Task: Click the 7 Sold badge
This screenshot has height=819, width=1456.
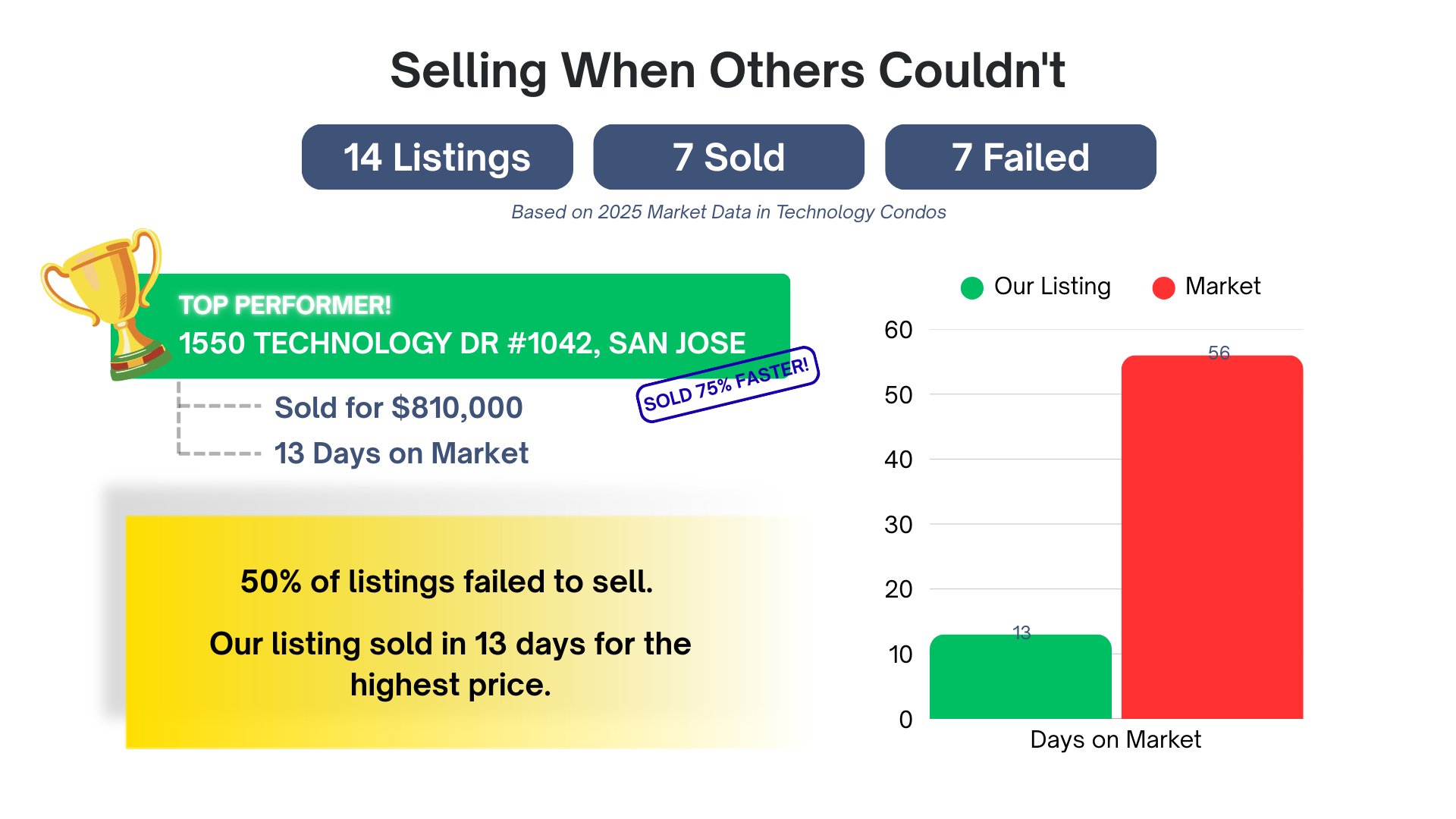Action: coord(728,157)
